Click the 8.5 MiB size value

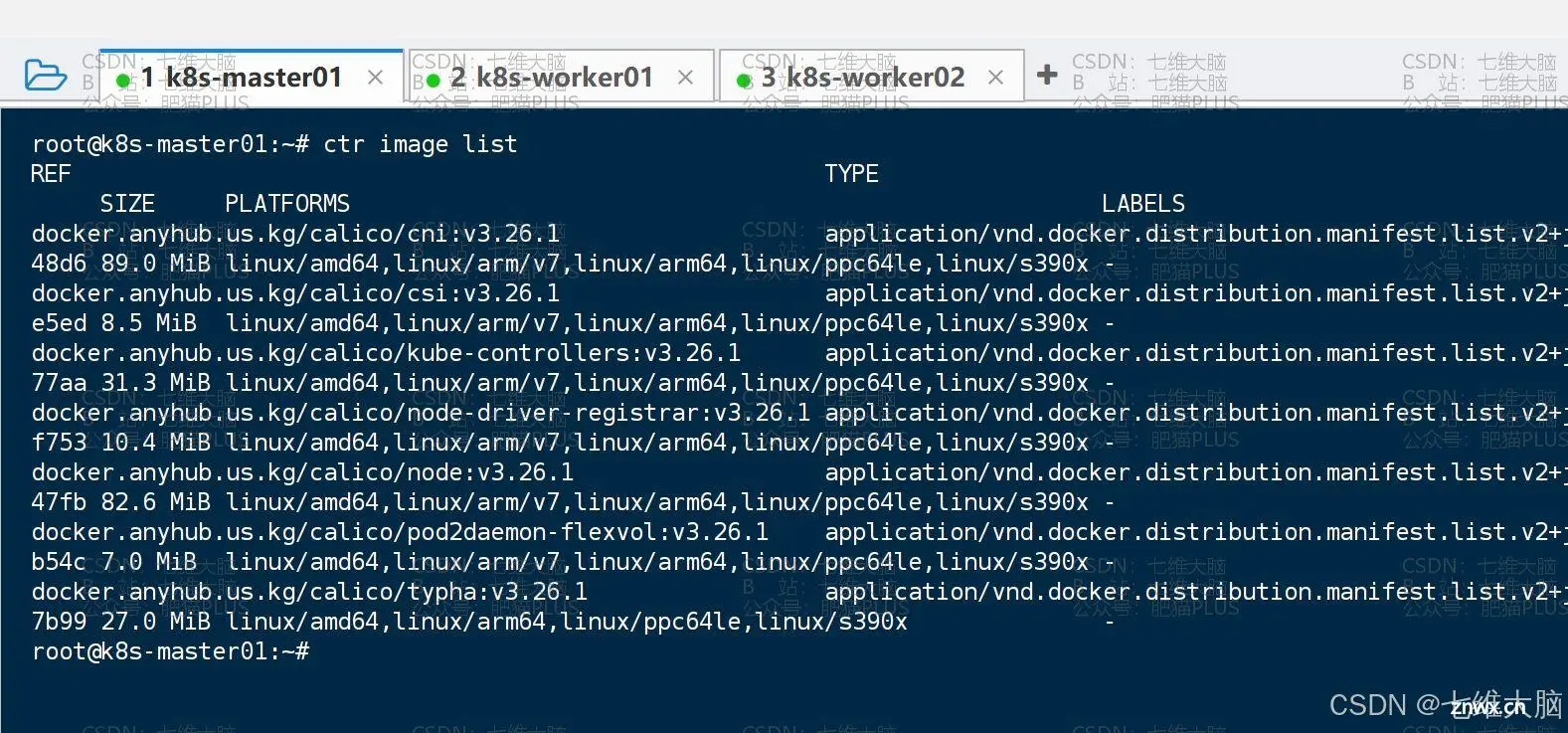[149, 323]
